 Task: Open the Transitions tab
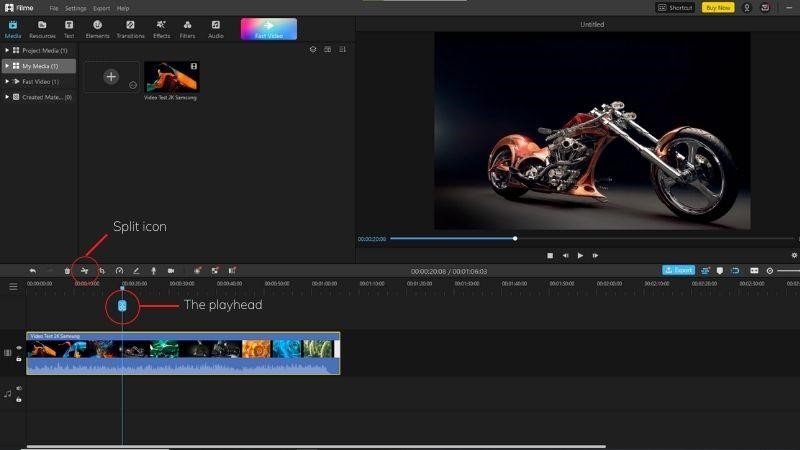(131, 29)
